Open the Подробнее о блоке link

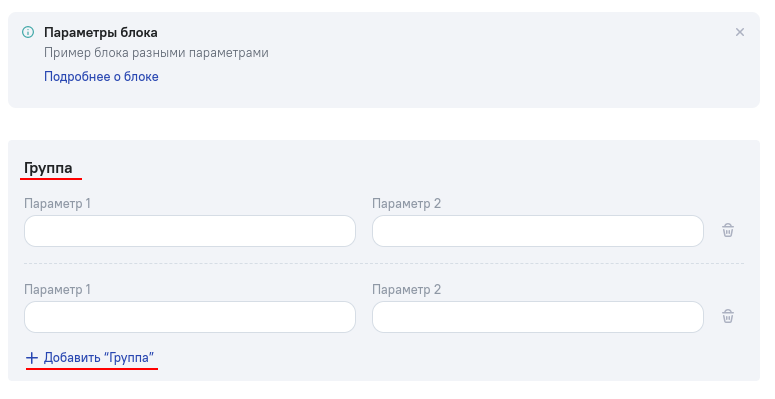[101, 77]
